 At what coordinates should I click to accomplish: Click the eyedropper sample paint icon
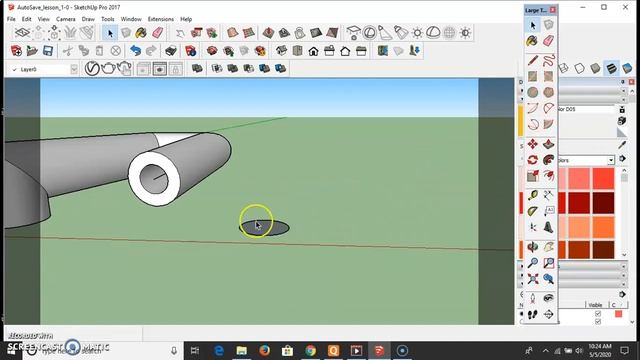tap(622, 144)
